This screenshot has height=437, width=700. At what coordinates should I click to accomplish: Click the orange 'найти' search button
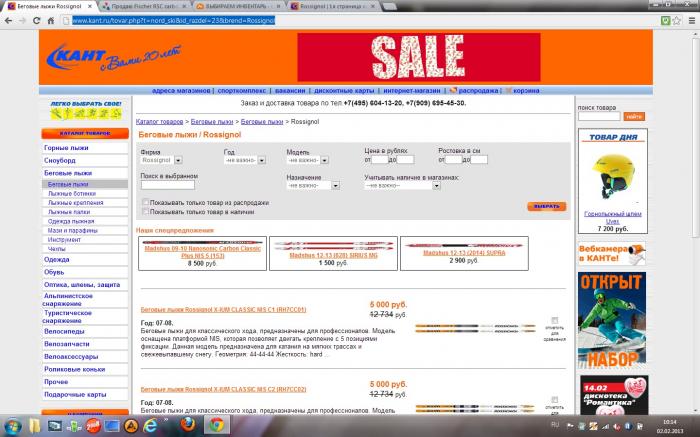[x=634, y=117]
